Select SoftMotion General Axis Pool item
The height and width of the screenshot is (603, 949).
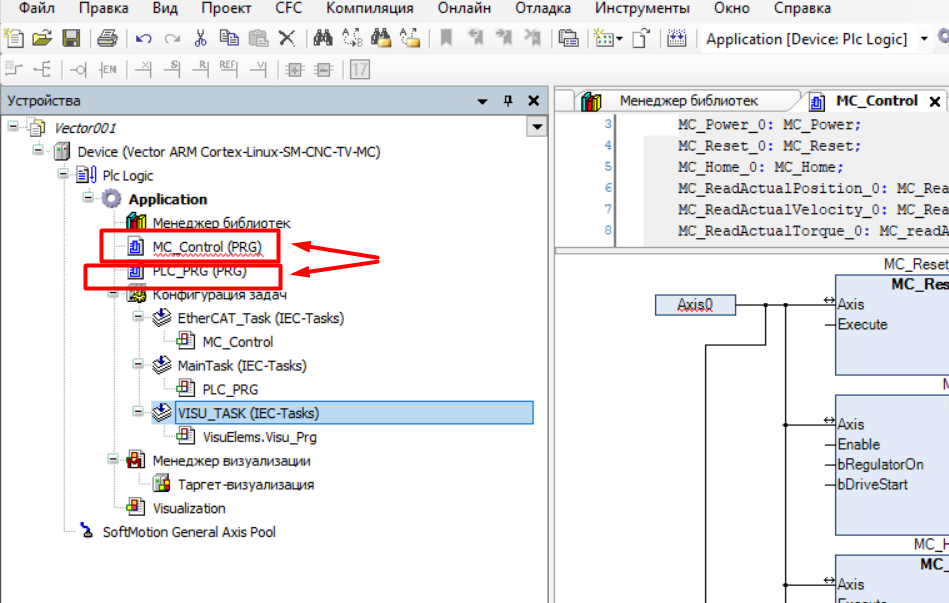coord(189,532)
